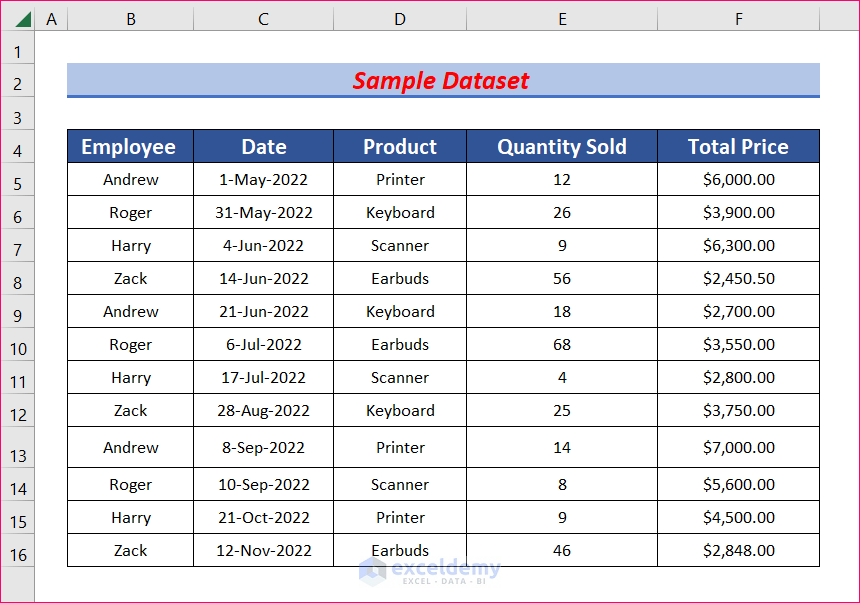This screenshot has width=860, height=603.
Task: Click the Quantity Sold header cell
Action: pyautogui.click(x=562, y=146)
